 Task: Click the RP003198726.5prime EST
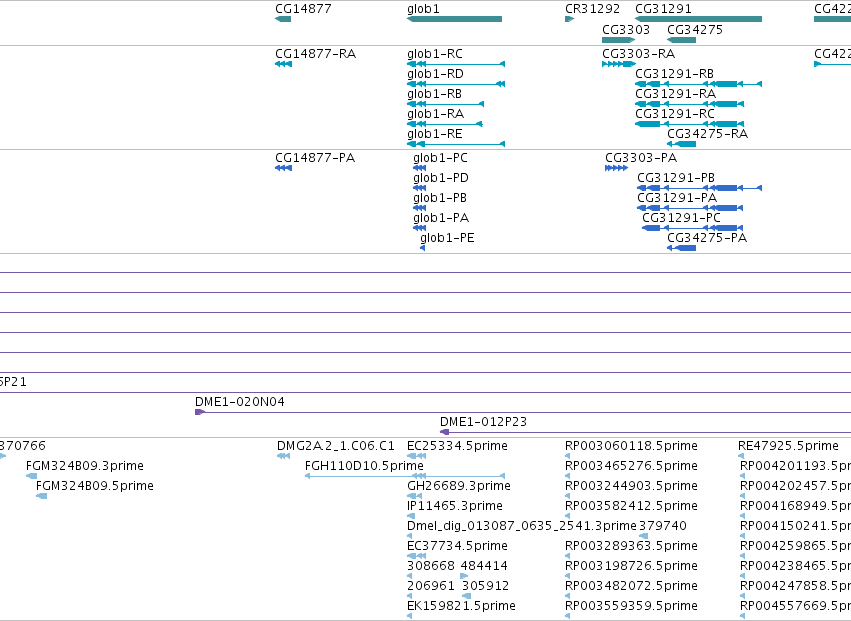point(567,576)
